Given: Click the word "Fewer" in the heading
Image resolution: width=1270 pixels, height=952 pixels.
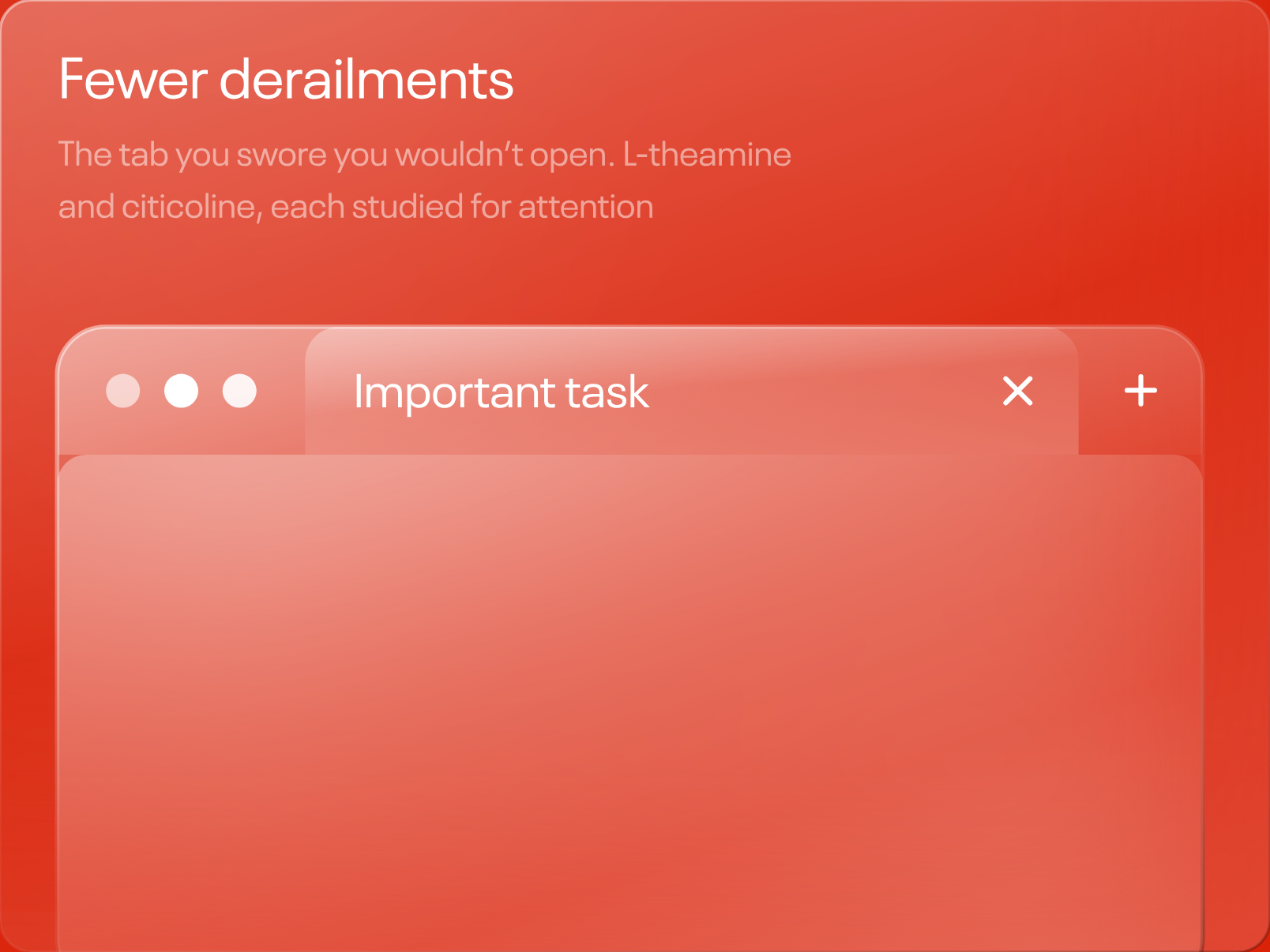Looking at the screenshot, I should tap(133, 80).
